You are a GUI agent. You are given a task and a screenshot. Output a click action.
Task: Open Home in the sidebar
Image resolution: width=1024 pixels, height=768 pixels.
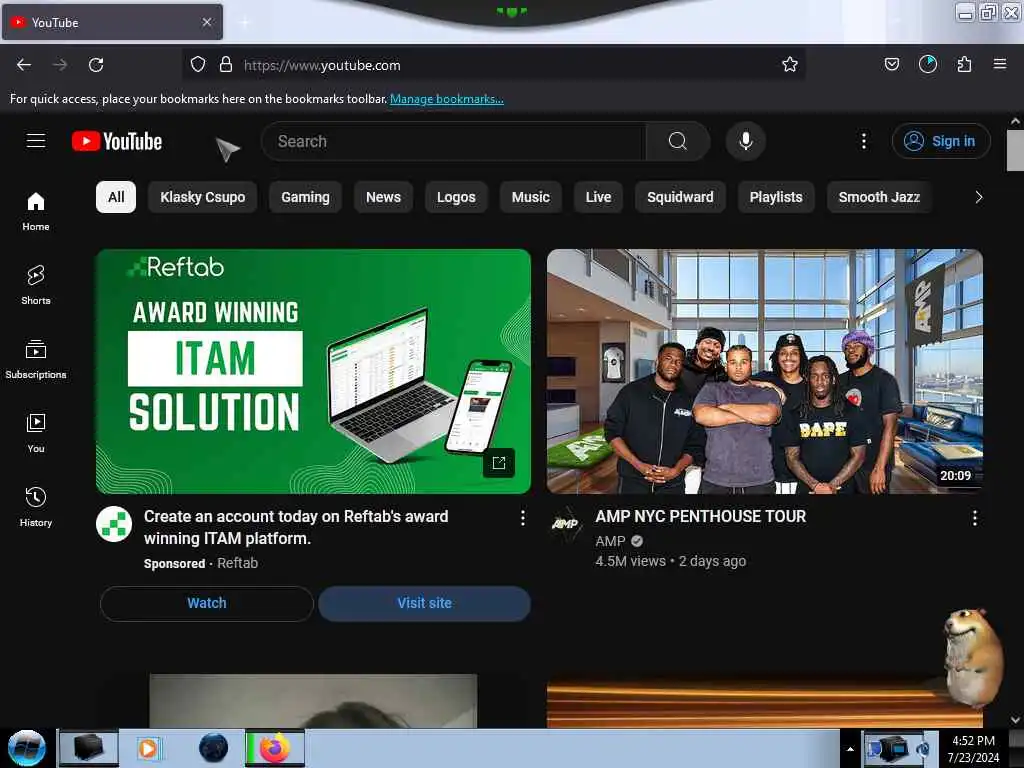tap(36, 212)
